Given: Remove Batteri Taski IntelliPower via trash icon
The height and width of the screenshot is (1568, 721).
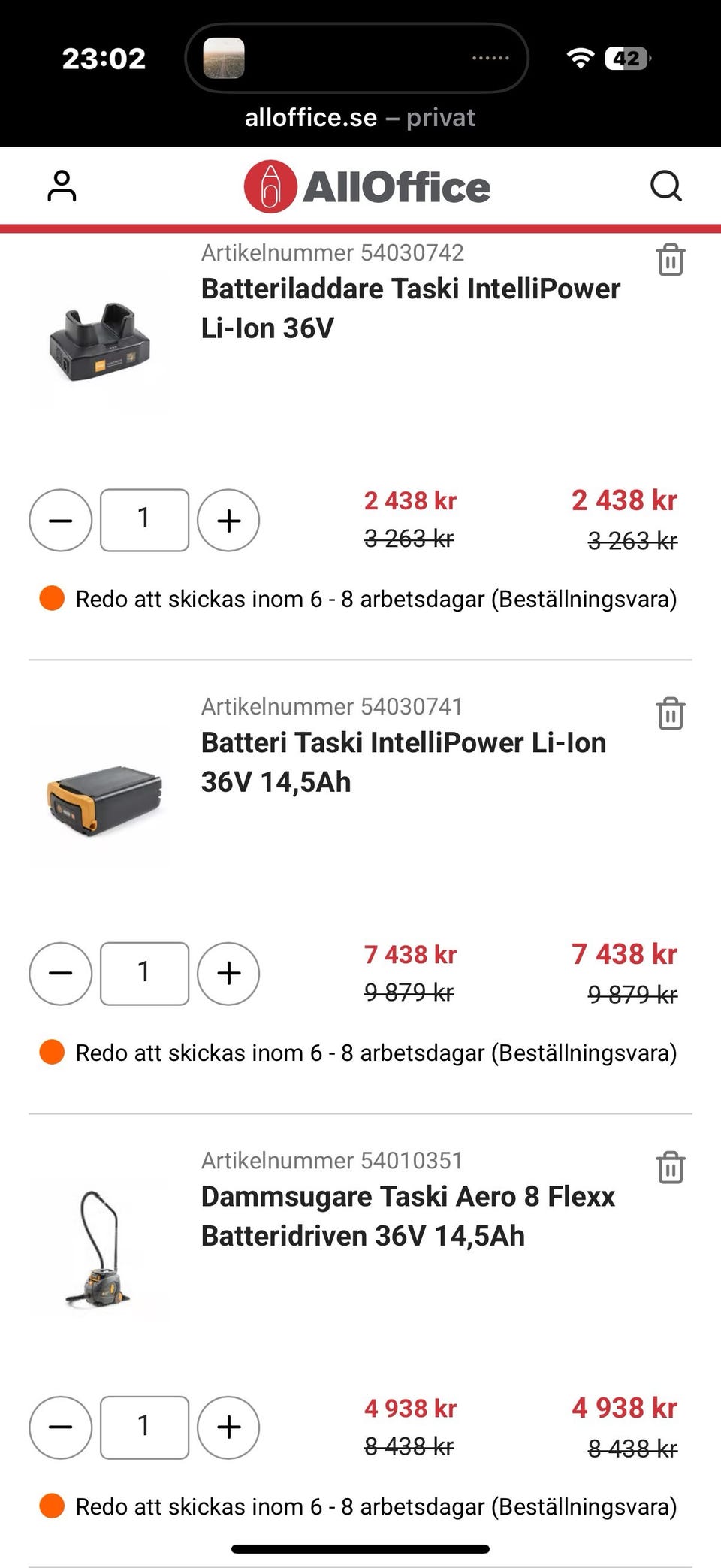Looking at the screenshot, I should tap(669, 715).
